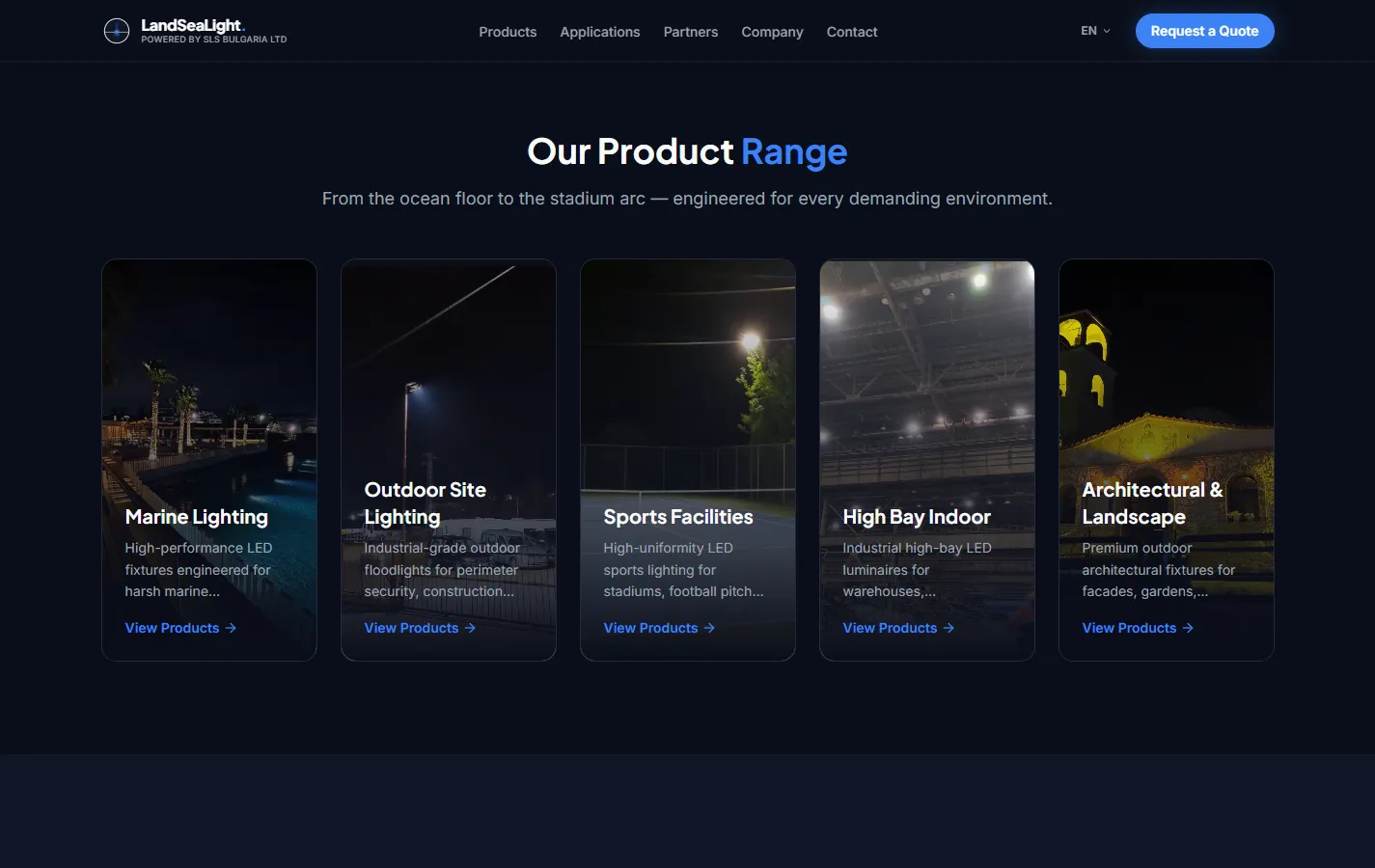Click the Request a Quote button
Image resolution: width=1375 pixels, height=868 pixels.
(x=1204, y=31)
